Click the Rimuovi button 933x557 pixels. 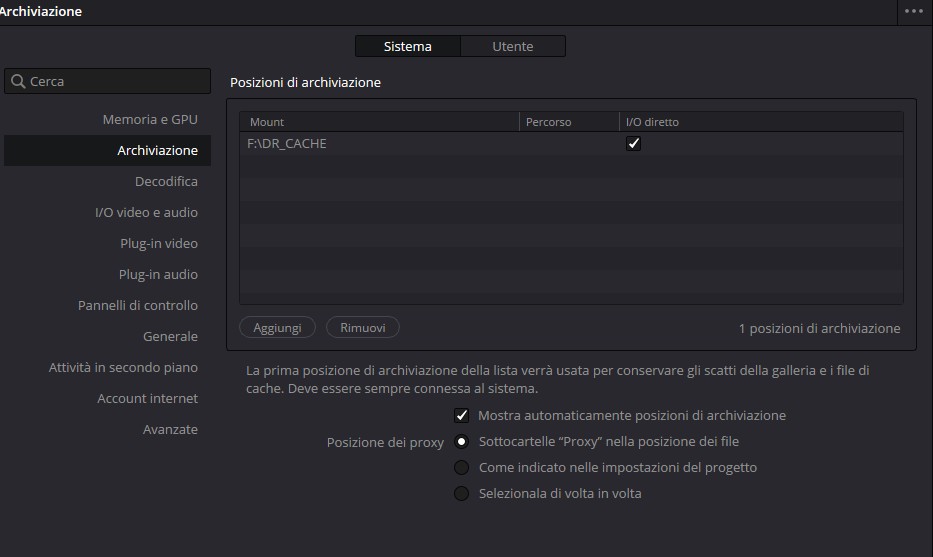pyautogui.click(x=363, y=327)
